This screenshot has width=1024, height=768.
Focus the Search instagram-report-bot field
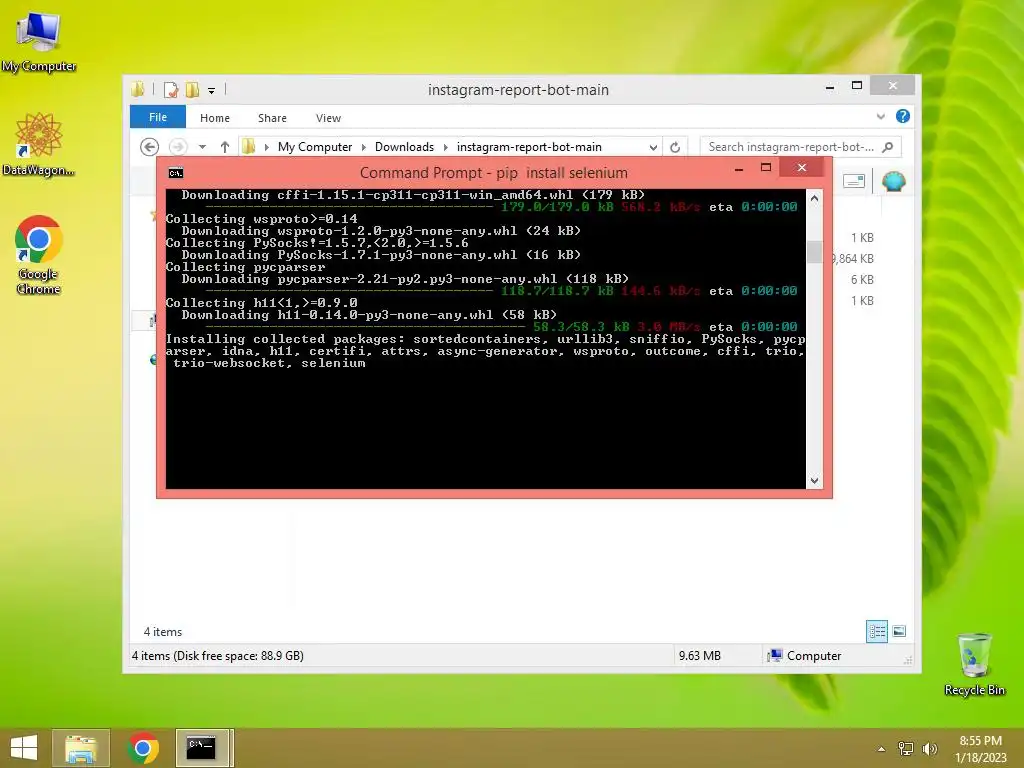tap(800, 147)
